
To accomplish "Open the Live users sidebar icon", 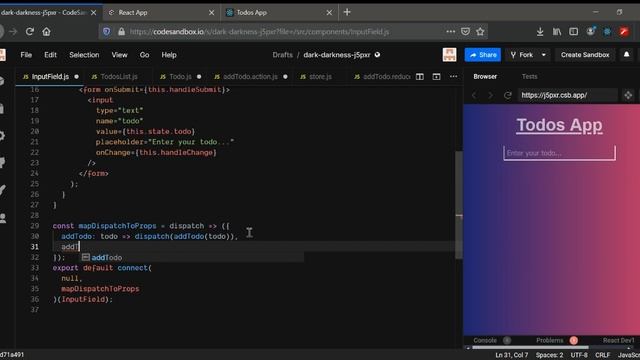I will coord(3,218).
